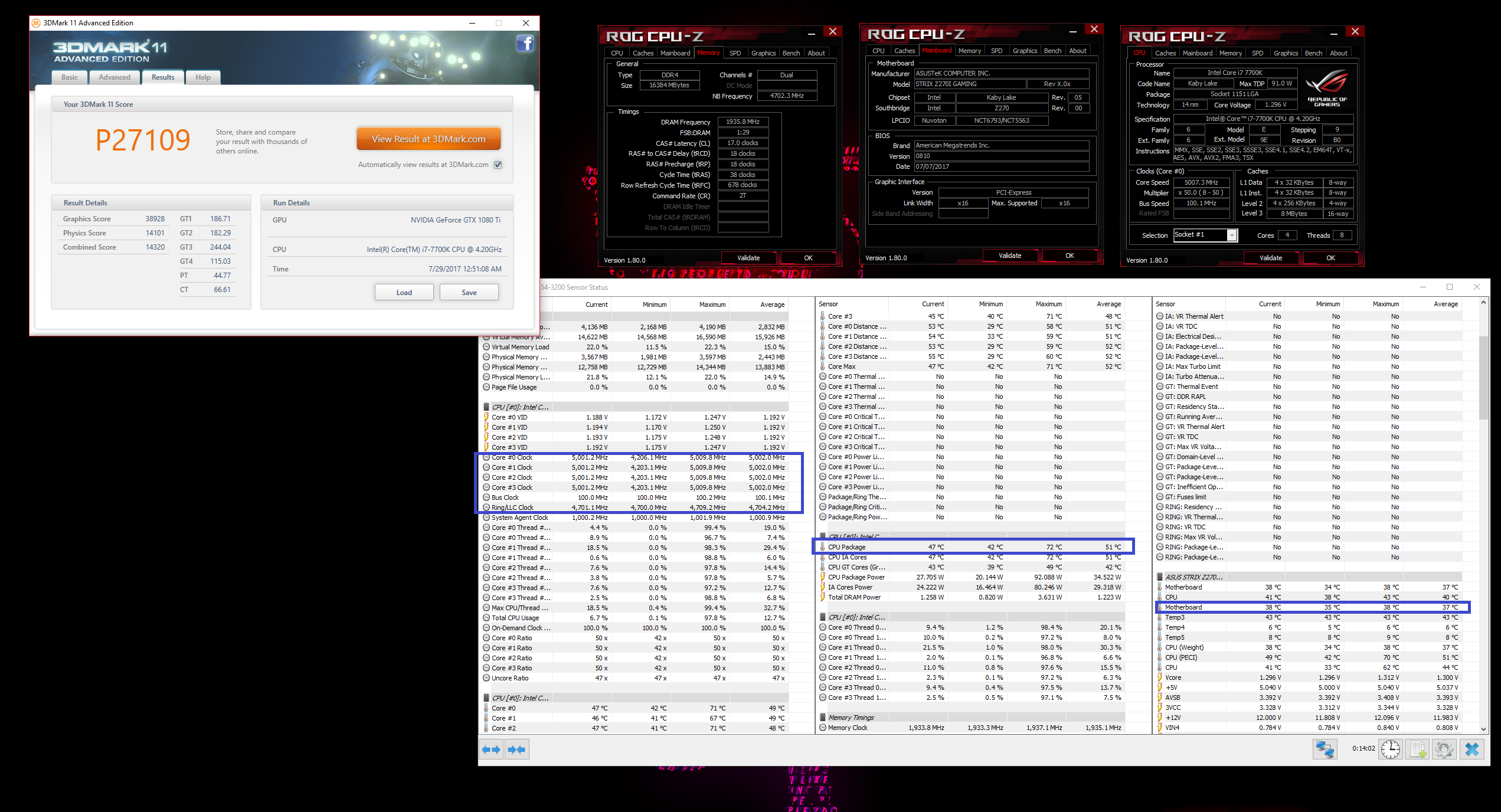This screenshot has width=1501, height=812.
Task: Click the scroll down arrow in HWiNFO sensor panel
Action: [x=1483, y=728]
